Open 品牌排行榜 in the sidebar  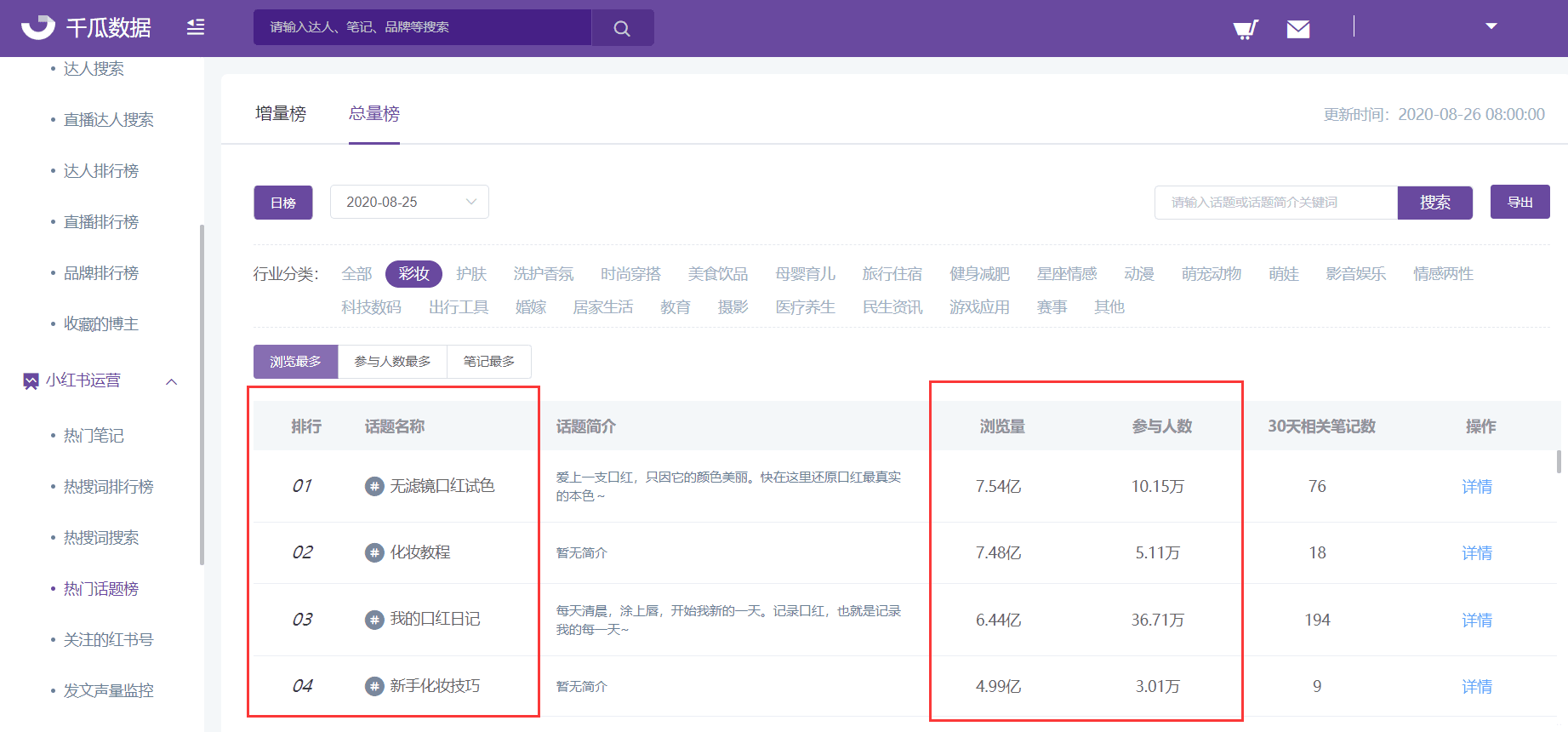101,273
